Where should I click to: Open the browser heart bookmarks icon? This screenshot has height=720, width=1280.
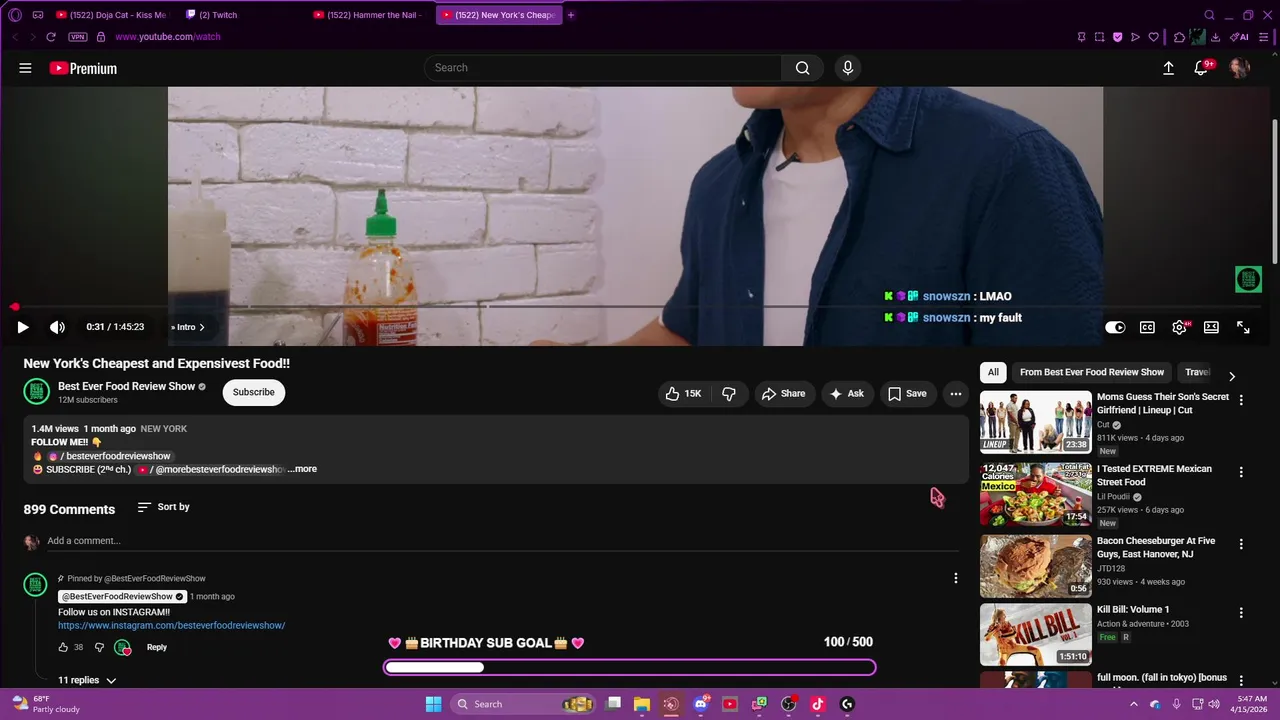point(1153,37)
